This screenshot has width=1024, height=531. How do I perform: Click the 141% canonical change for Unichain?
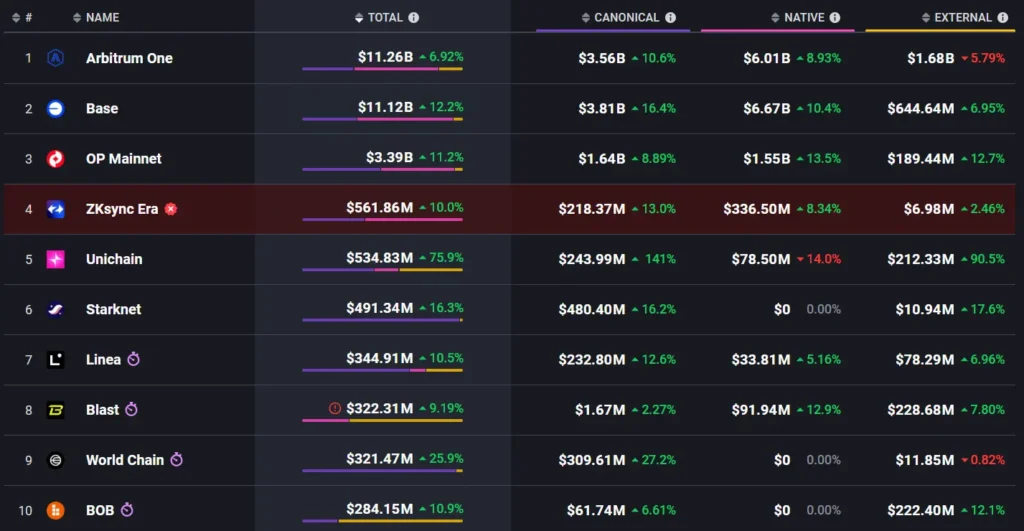[654, 259]
